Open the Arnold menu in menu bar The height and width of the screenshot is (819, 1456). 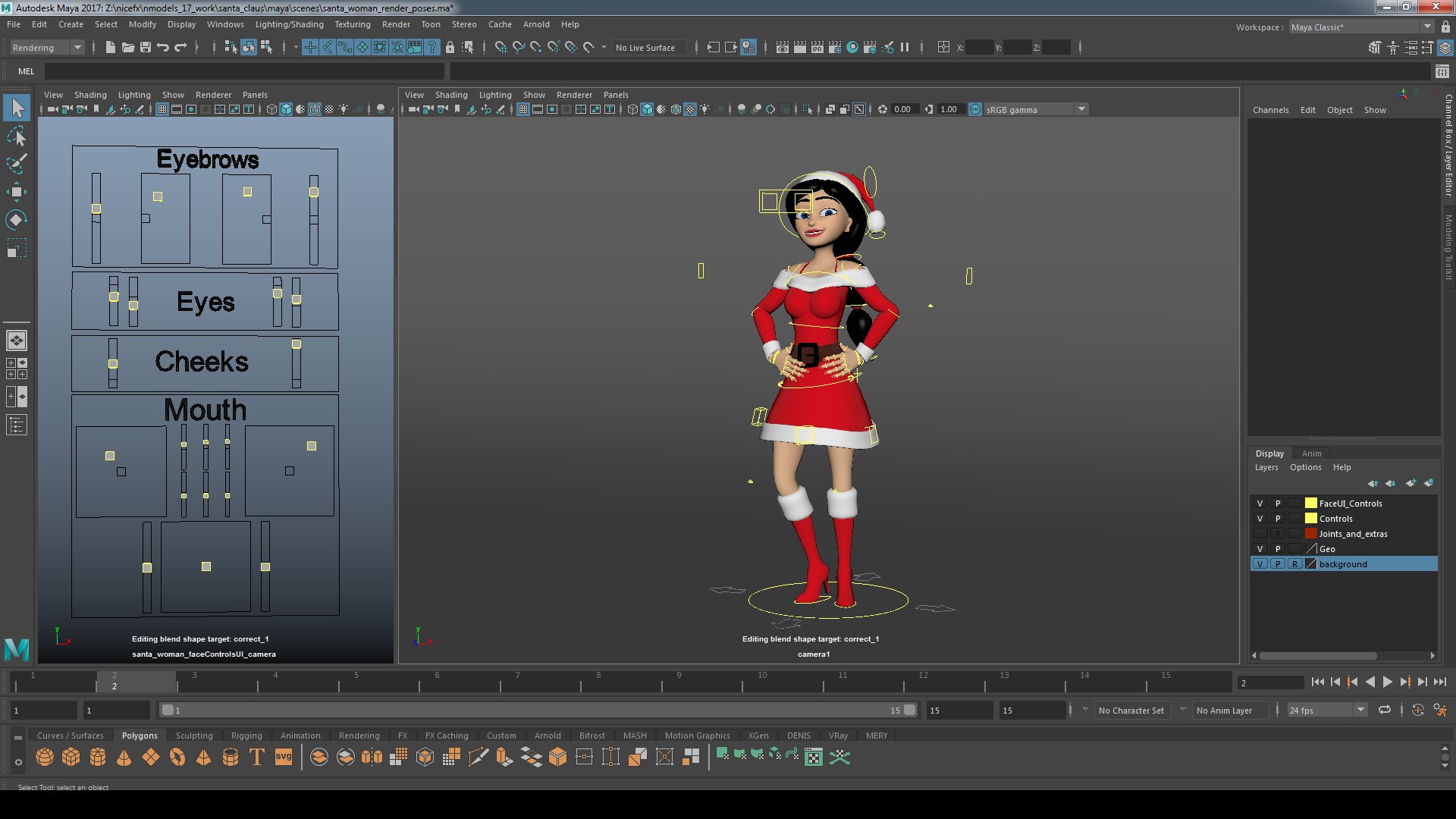[536, 24]
